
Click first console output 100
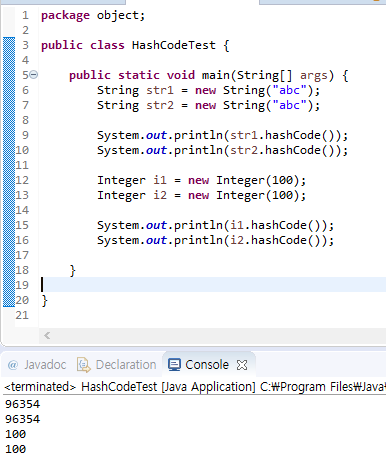(x=16, y=434)
